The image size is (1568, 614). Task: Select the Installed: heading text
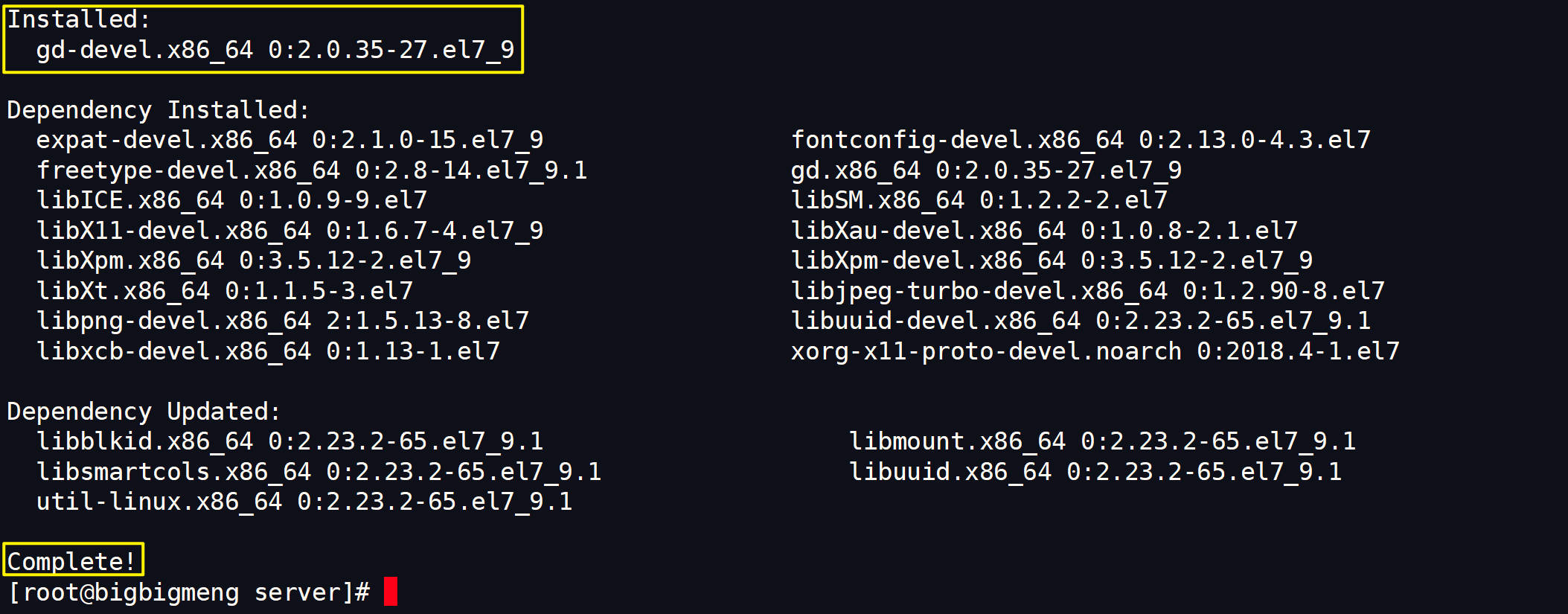(79, 19)
